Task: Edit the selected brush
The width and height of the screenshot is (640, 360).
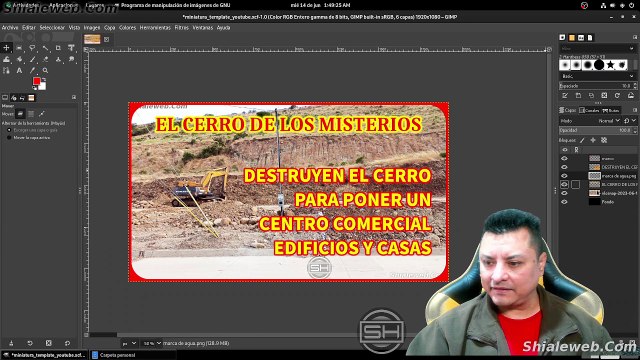Action: click(565, 96)
